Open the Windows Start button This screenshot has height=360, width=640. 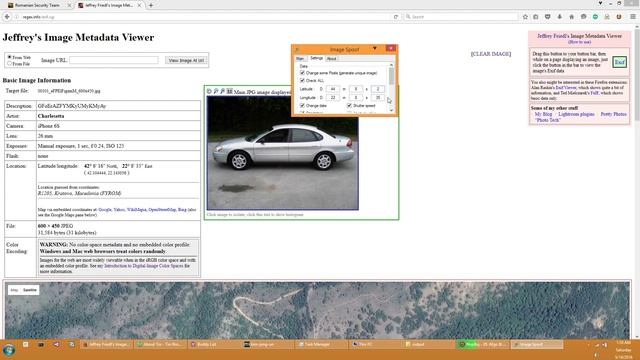click(9, 350)
